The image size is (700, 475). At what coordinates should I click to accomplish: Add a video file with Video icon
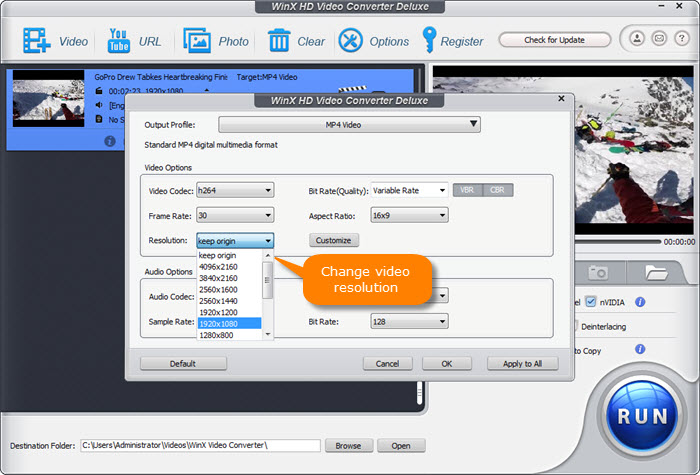point(37,41)
